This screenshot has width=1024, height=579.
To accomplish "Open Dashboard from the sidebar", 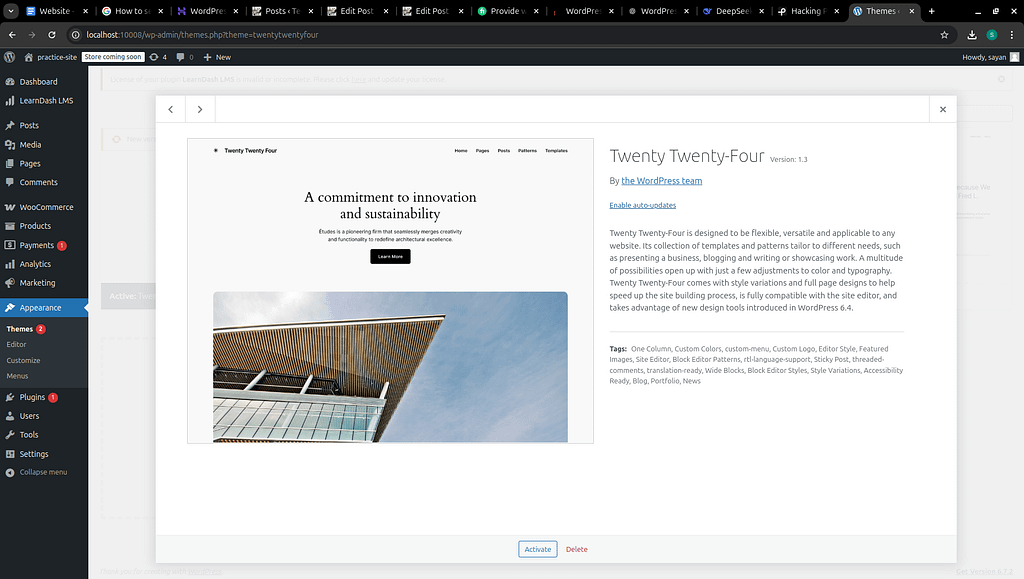I will 38,81.
